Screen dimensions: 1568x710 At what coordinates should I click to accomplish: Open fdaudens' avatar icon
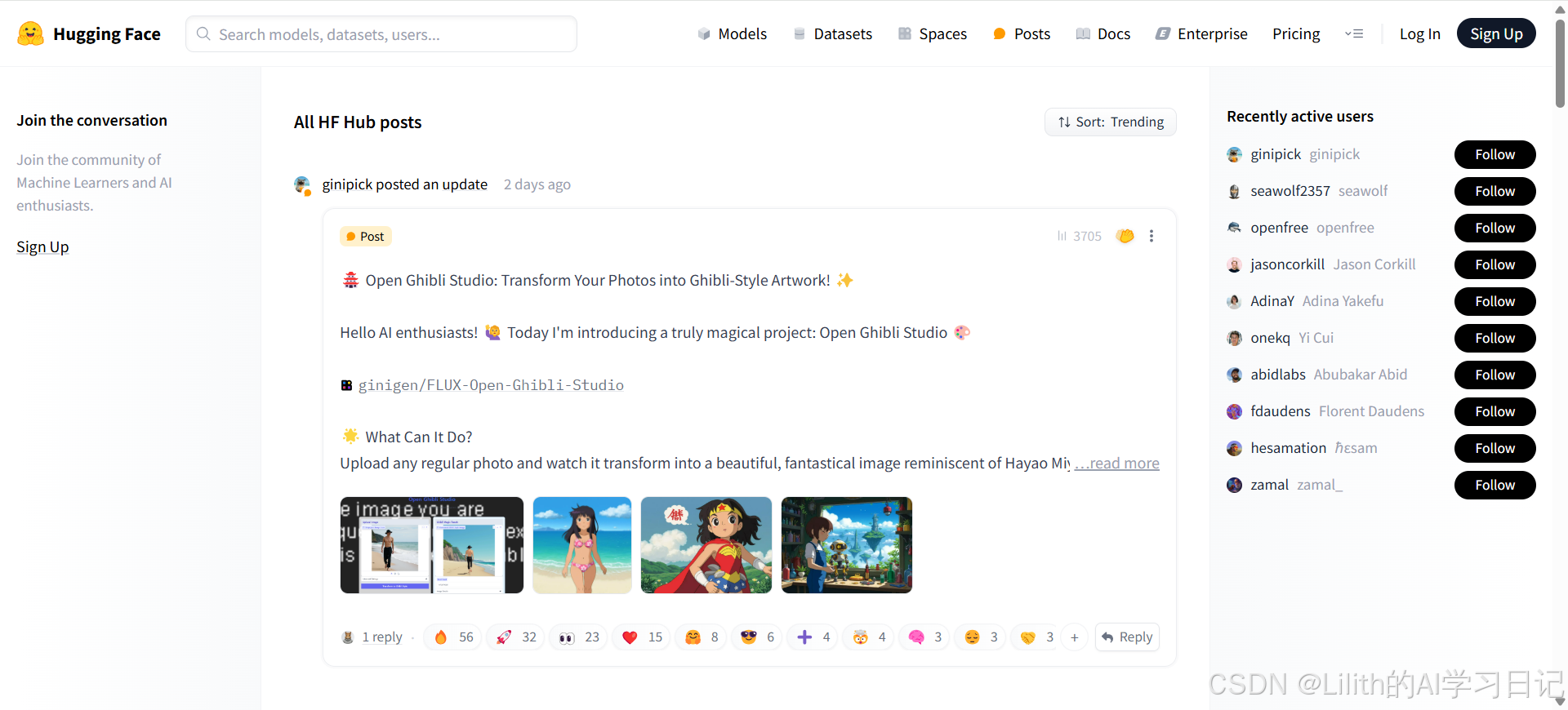1234,411
